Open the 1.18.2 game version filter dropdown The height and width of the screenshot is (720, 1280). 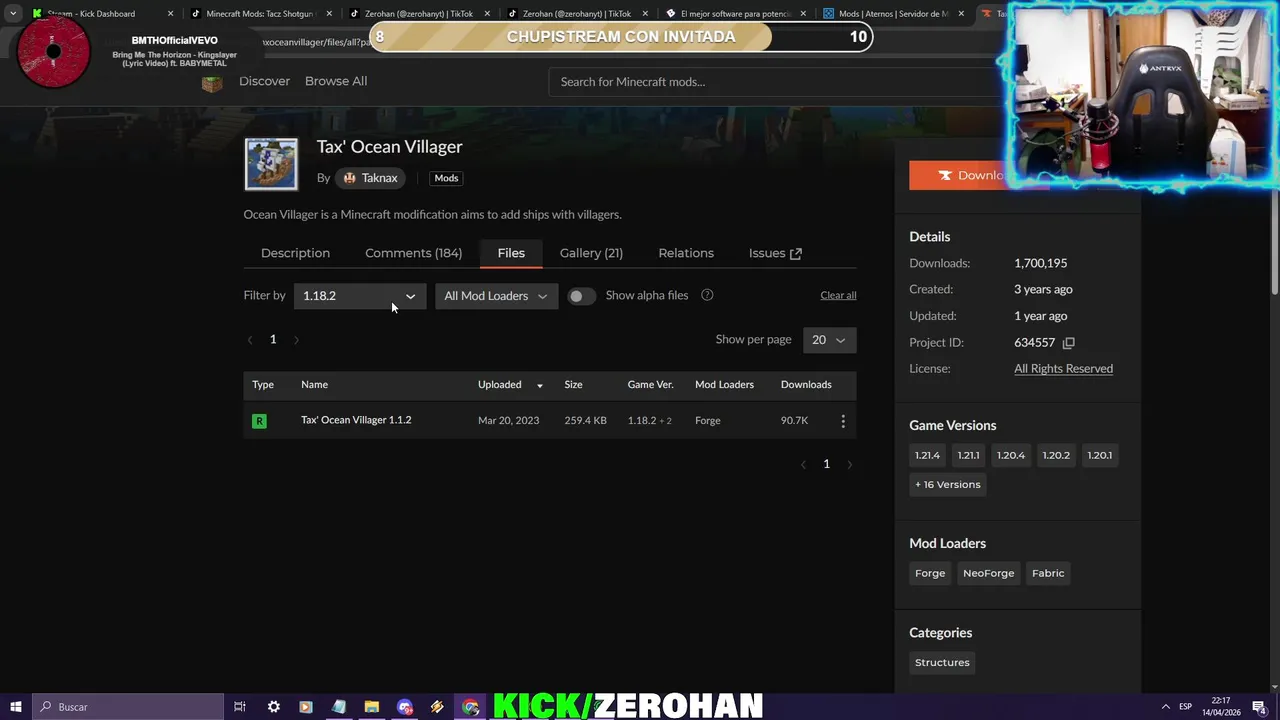[x=360, y=296]
